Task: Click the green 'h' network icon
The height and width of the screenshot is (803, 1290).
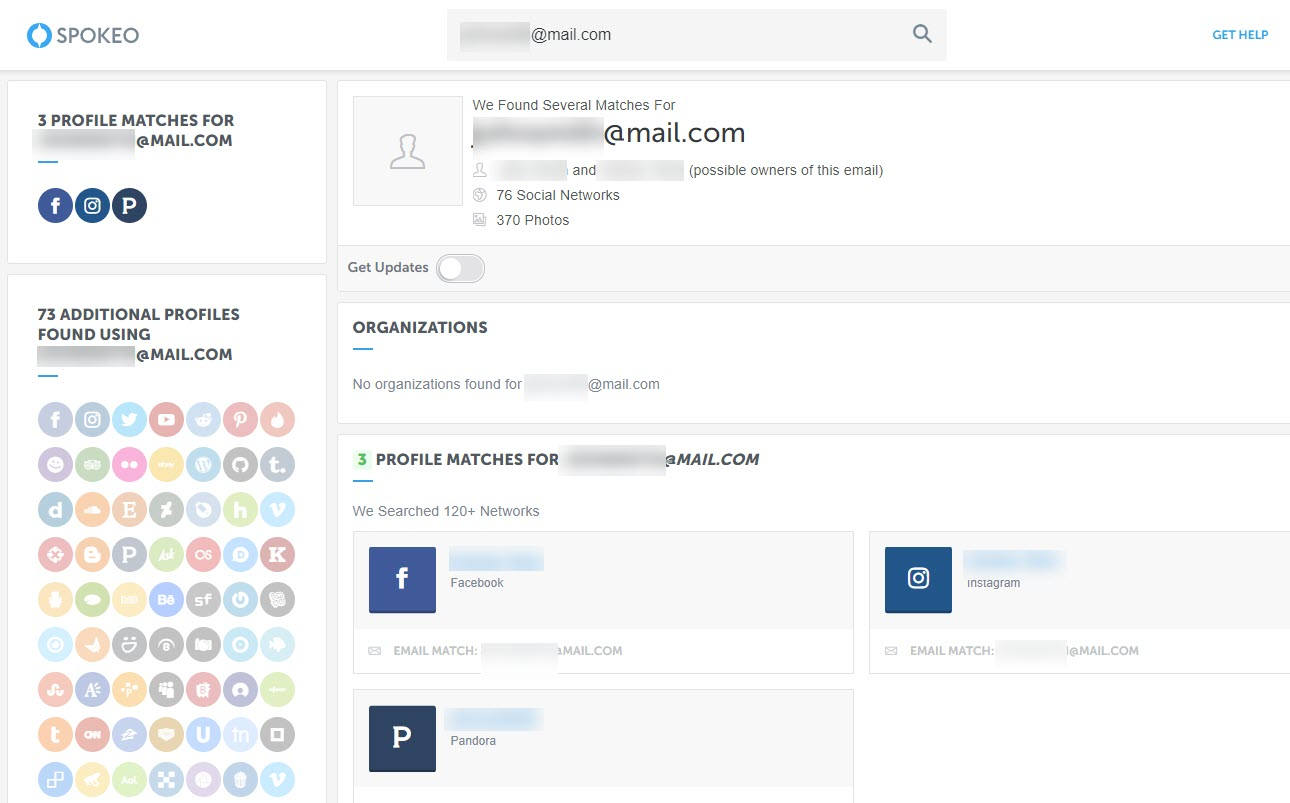Action: point(240,510)
